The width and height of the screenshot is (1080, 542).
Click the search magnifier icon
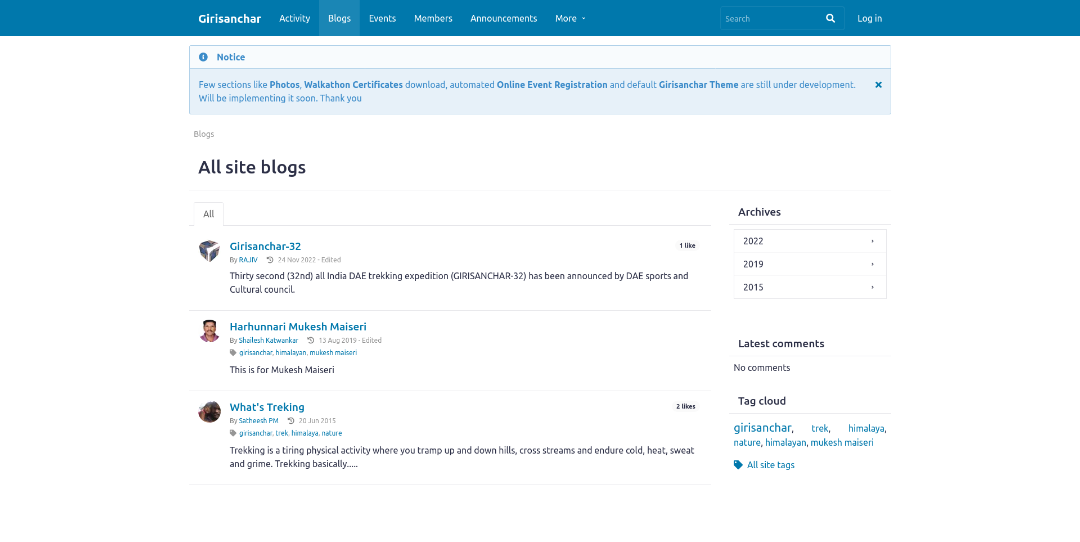[x=830, y=18]
